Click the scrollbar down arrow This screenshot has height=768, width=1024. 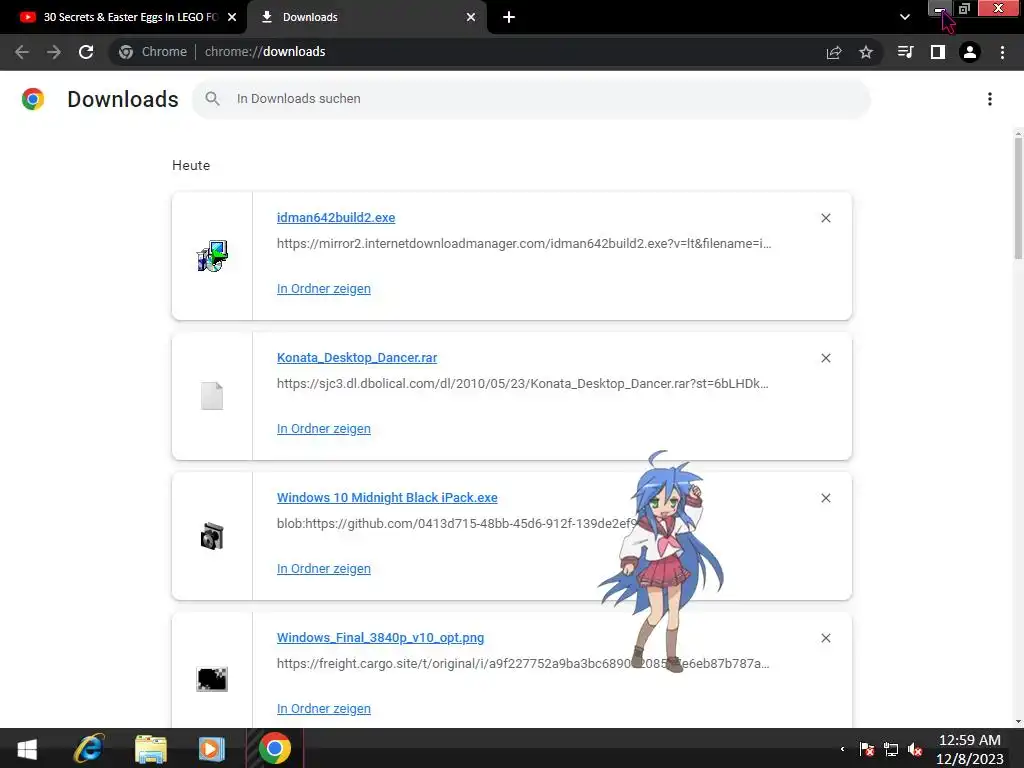(x=1018, y=722)
